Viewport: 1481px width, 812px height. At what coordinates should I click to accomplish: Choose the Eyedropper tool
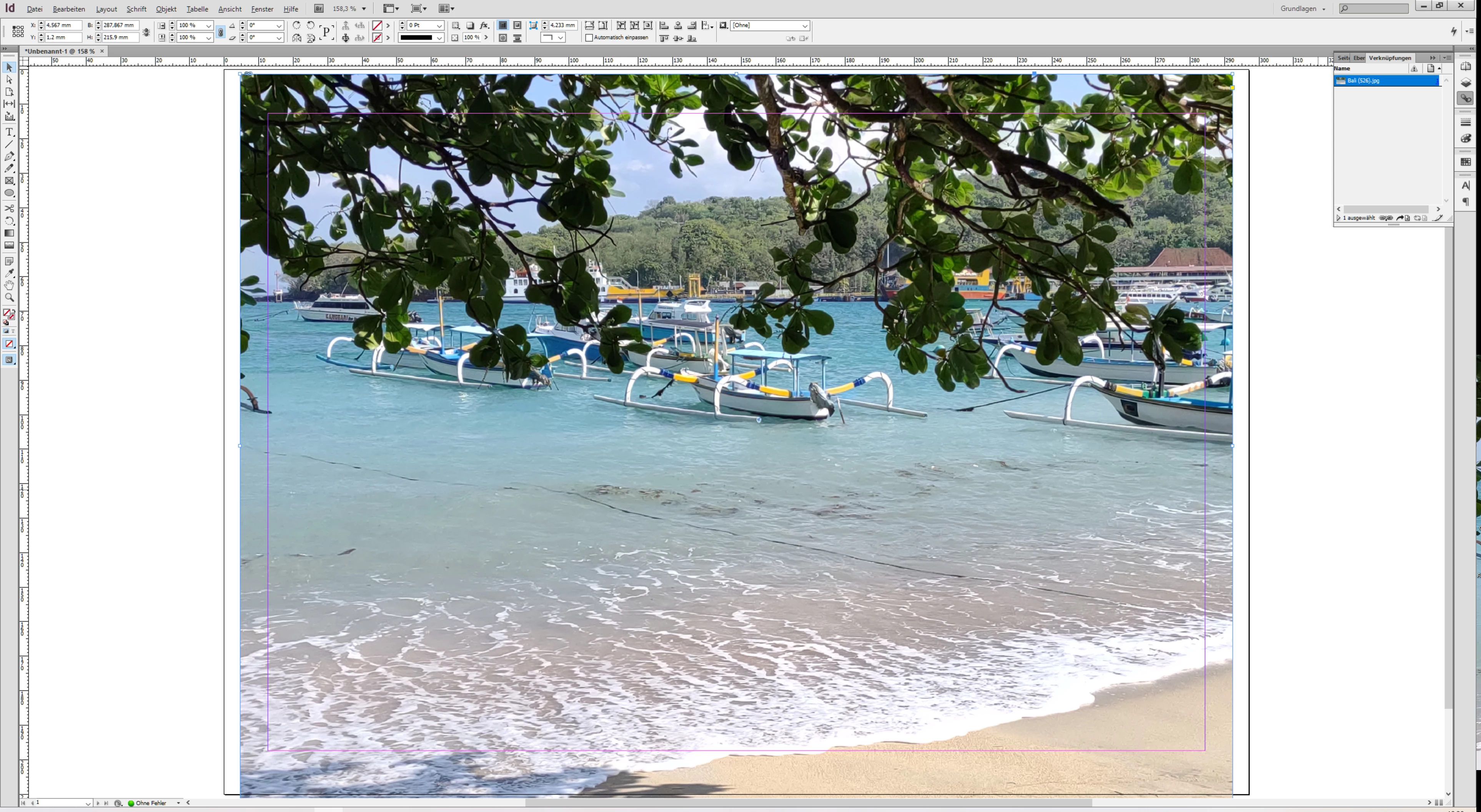coord(9,273)
